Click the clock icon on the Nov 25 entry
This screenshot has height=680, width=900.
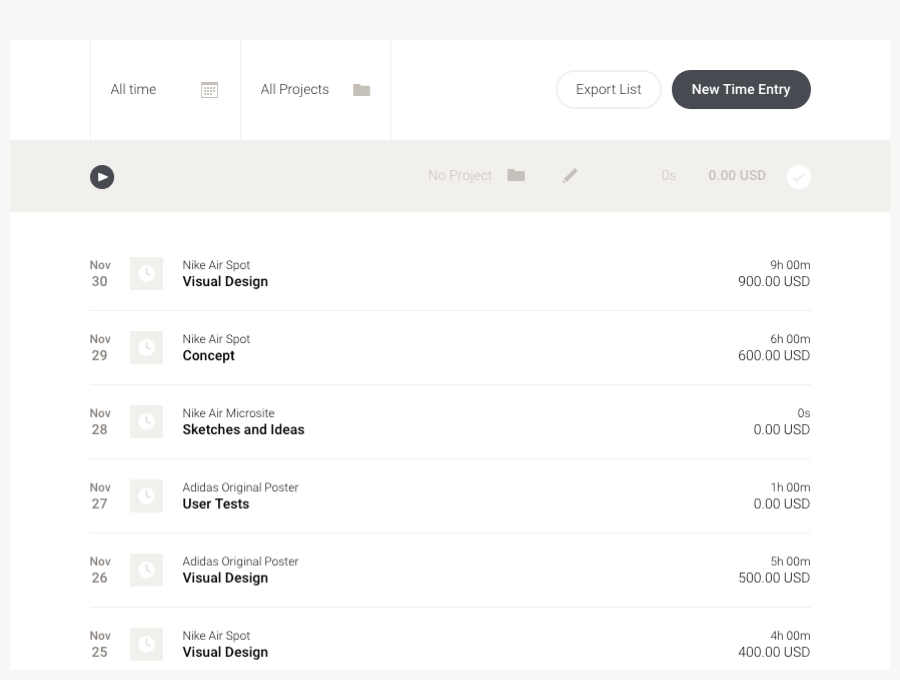(146, 643)
